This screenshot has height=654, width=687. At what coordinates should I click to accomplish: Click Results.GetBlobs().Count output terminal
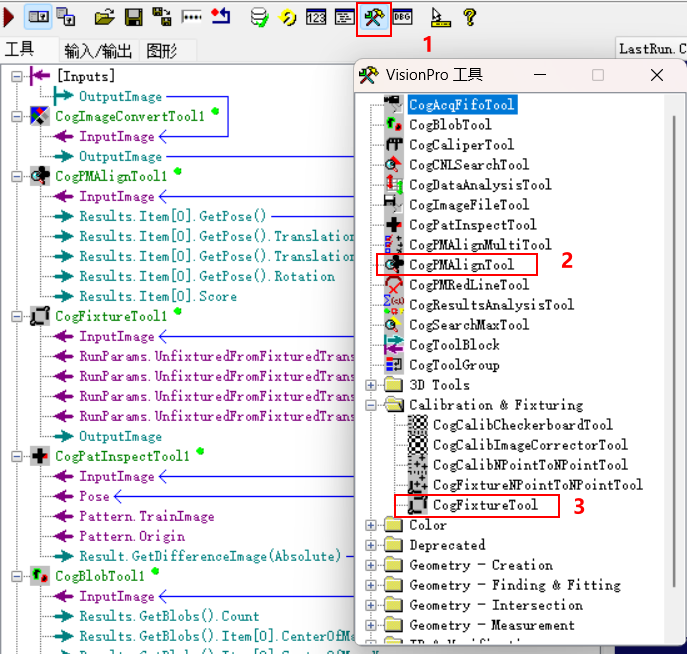[x=169, y=616]
